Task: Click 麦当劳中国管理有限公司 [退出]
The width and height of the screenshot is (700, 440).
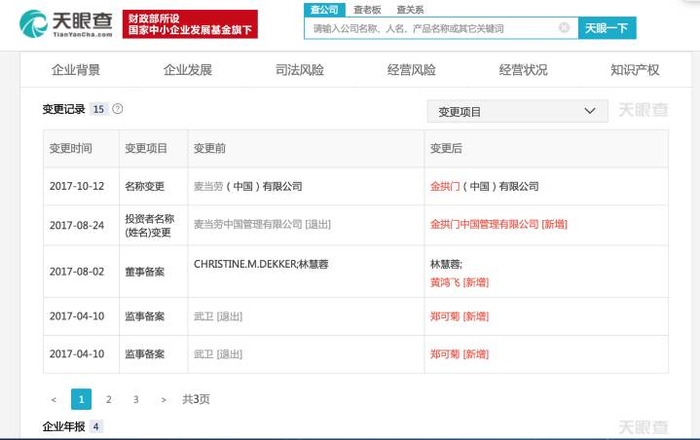Action: [x=262, y=224]
